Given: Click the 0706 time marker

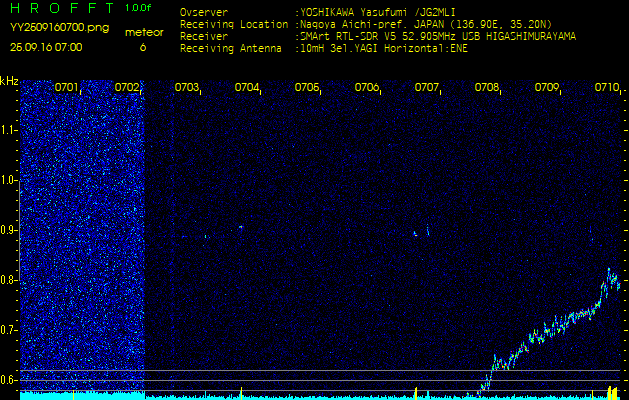Looking at the screenshot, I should click(x=366, y=87).
